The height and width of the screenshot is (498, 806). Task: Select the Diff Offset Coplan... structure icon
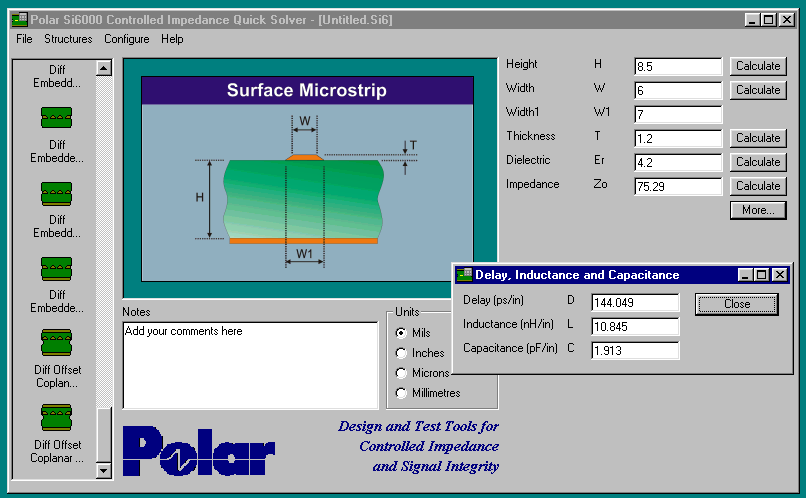pyautogui.click(x=57, y=343)
